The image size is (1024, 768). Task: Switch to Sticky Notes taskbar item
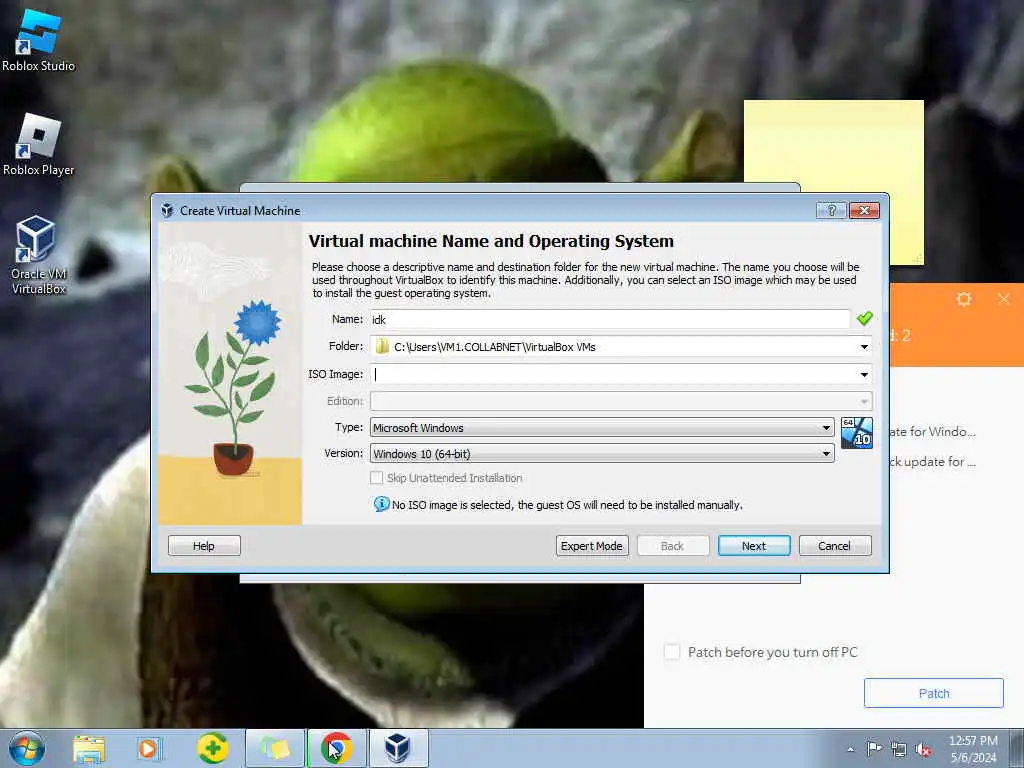coord(275,748)
